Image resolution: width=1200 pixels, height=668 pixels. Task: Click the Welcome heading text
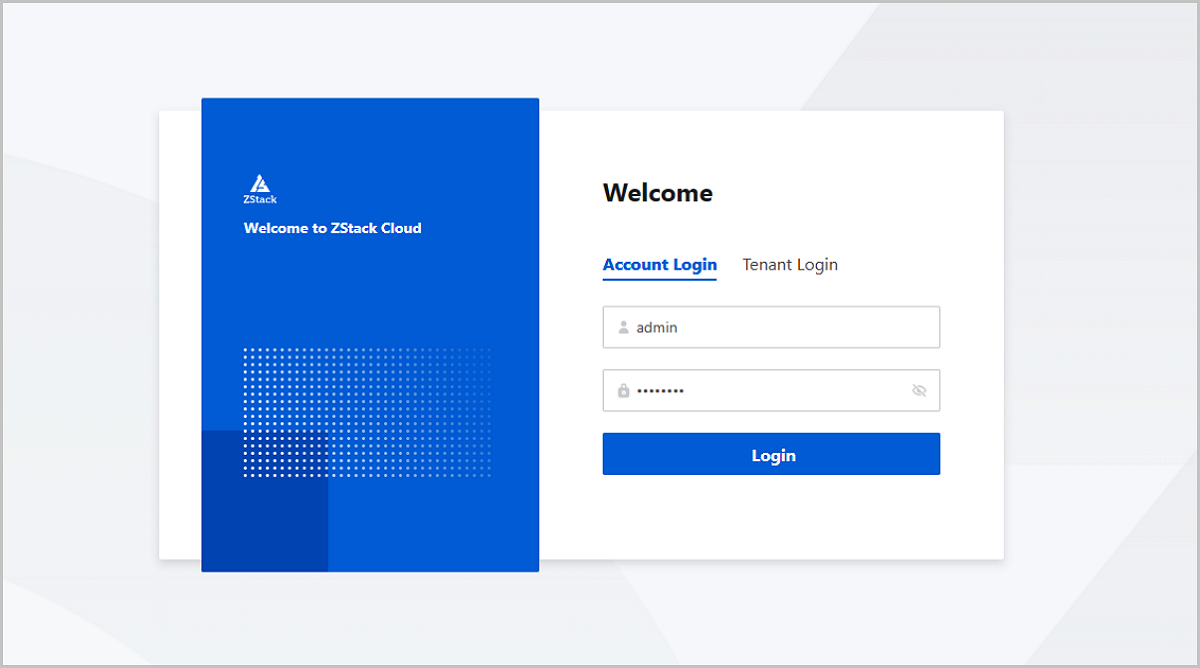pyautogui.click(x=657, y=193)
